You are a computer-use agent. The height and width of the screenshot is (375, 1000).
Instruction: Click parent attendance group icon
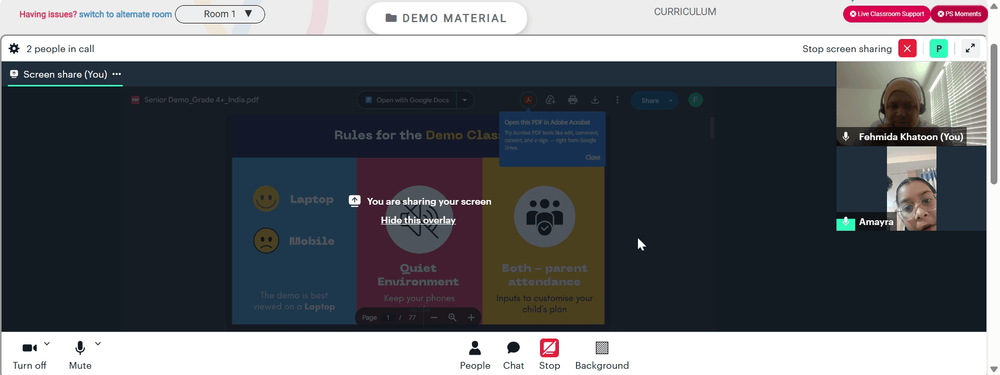coord(544,217)
